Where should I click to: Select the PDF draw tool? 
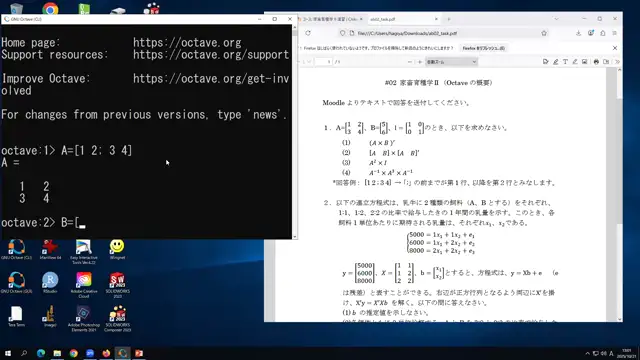coord(575,62)
